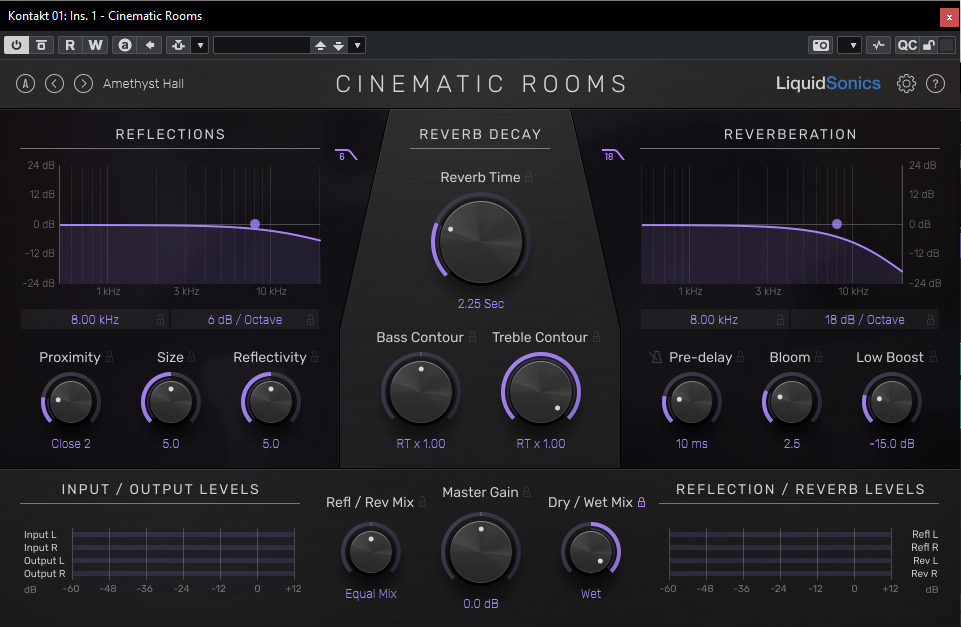Toggle the Proximity lock icon

[110, 357]
